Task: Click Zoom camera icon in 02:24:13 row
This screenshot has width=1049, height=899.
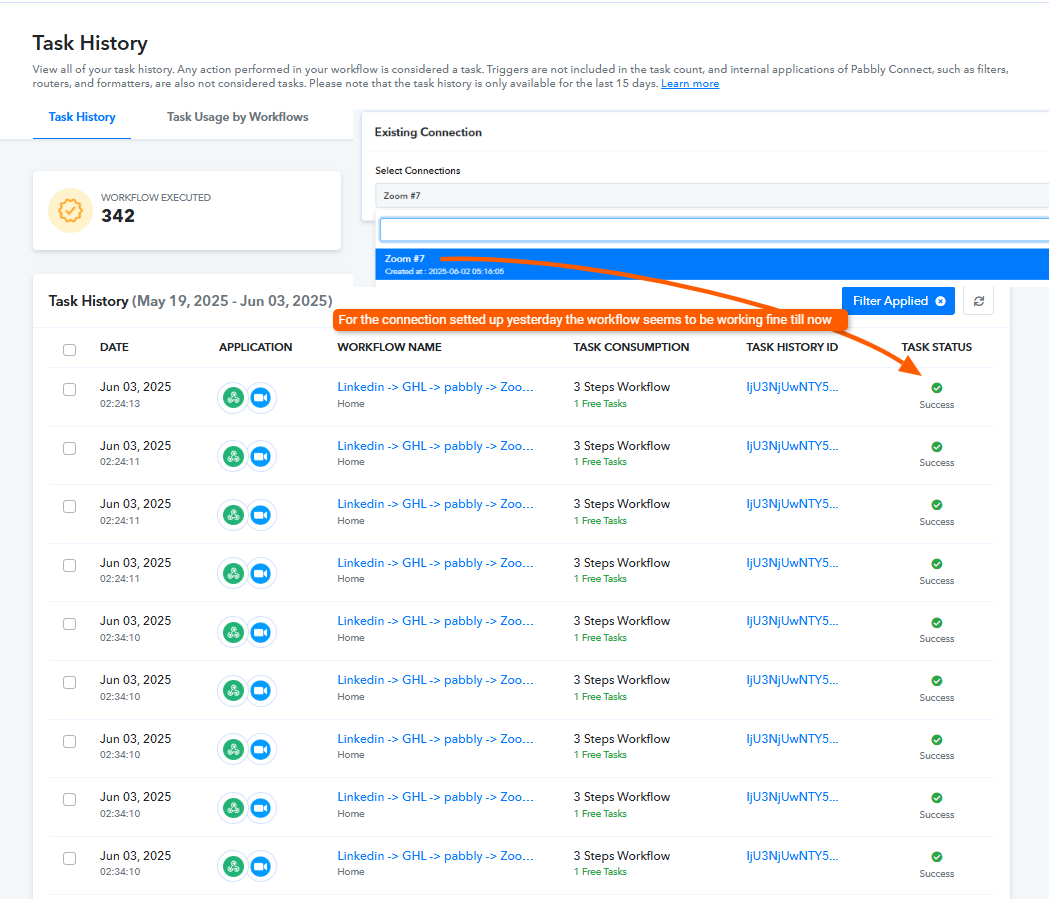Action: [261, 398]
